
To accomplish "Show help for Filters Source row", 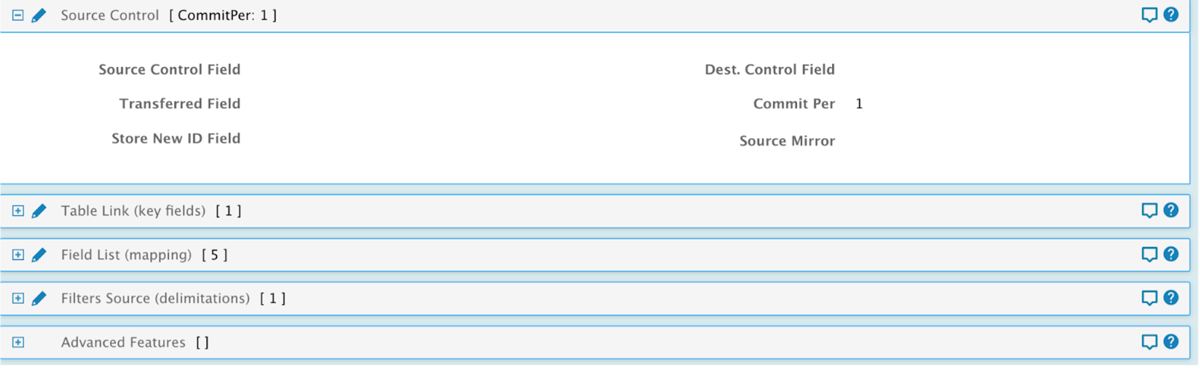I will click(x=1171, y=299).
